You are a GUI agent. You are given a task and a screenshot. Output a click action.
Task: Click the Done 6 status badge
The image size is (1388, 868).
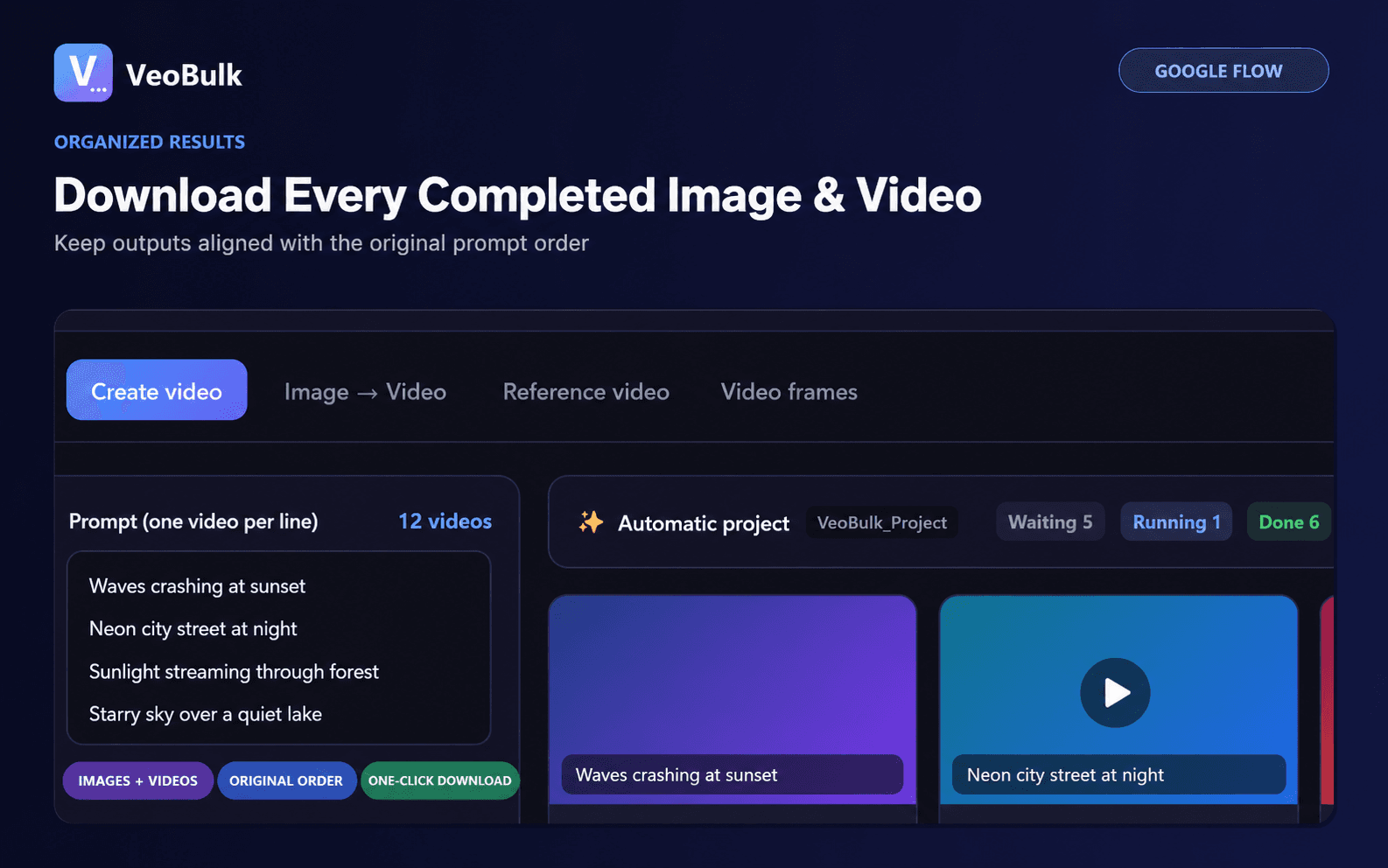pos(1289,522)
